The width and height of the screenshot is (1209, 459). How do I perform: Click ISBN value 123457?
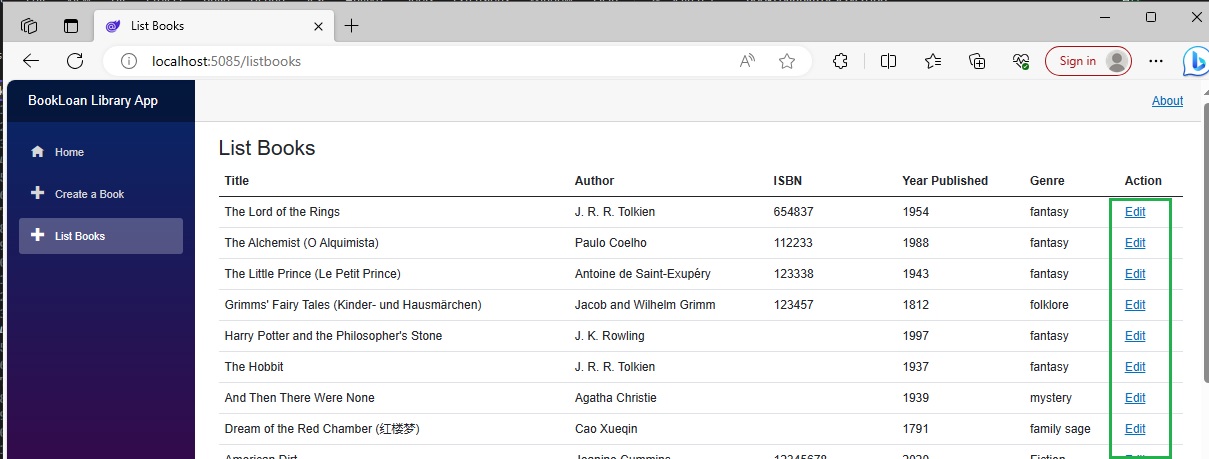point(794,305)
